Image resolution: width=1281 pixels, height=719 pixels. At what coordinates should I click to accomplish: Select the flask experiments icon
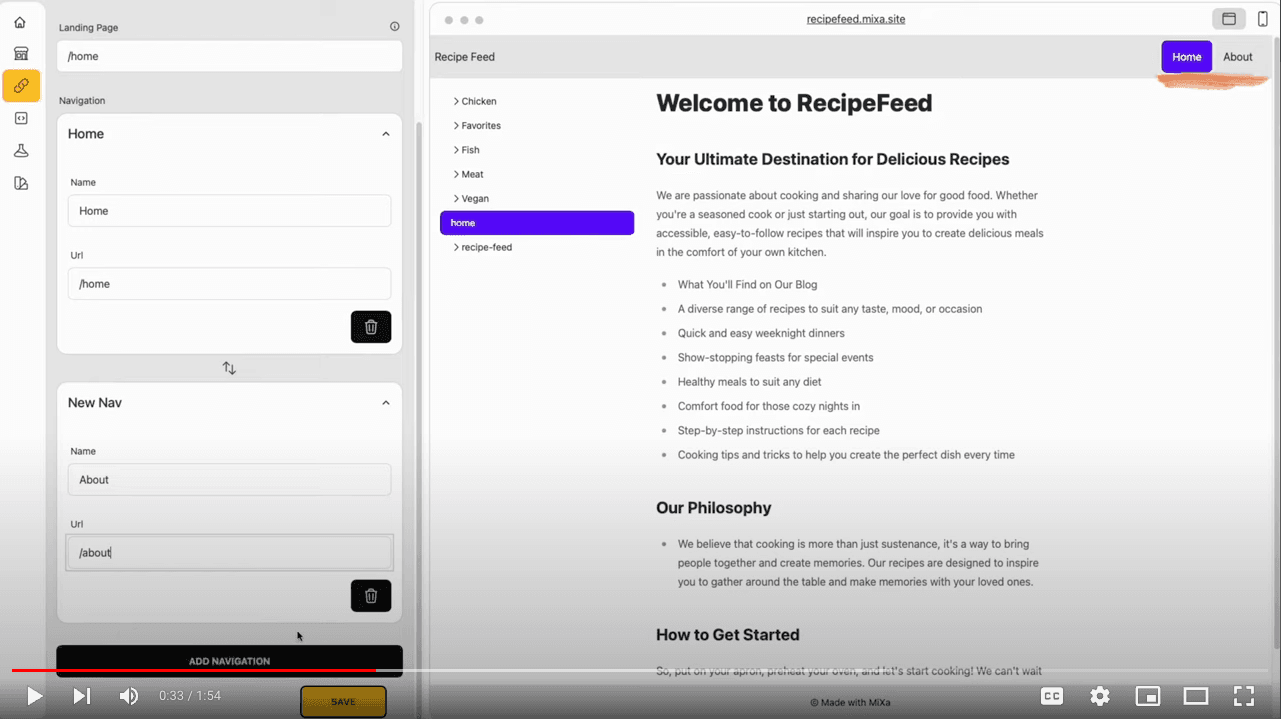[20, 150]
